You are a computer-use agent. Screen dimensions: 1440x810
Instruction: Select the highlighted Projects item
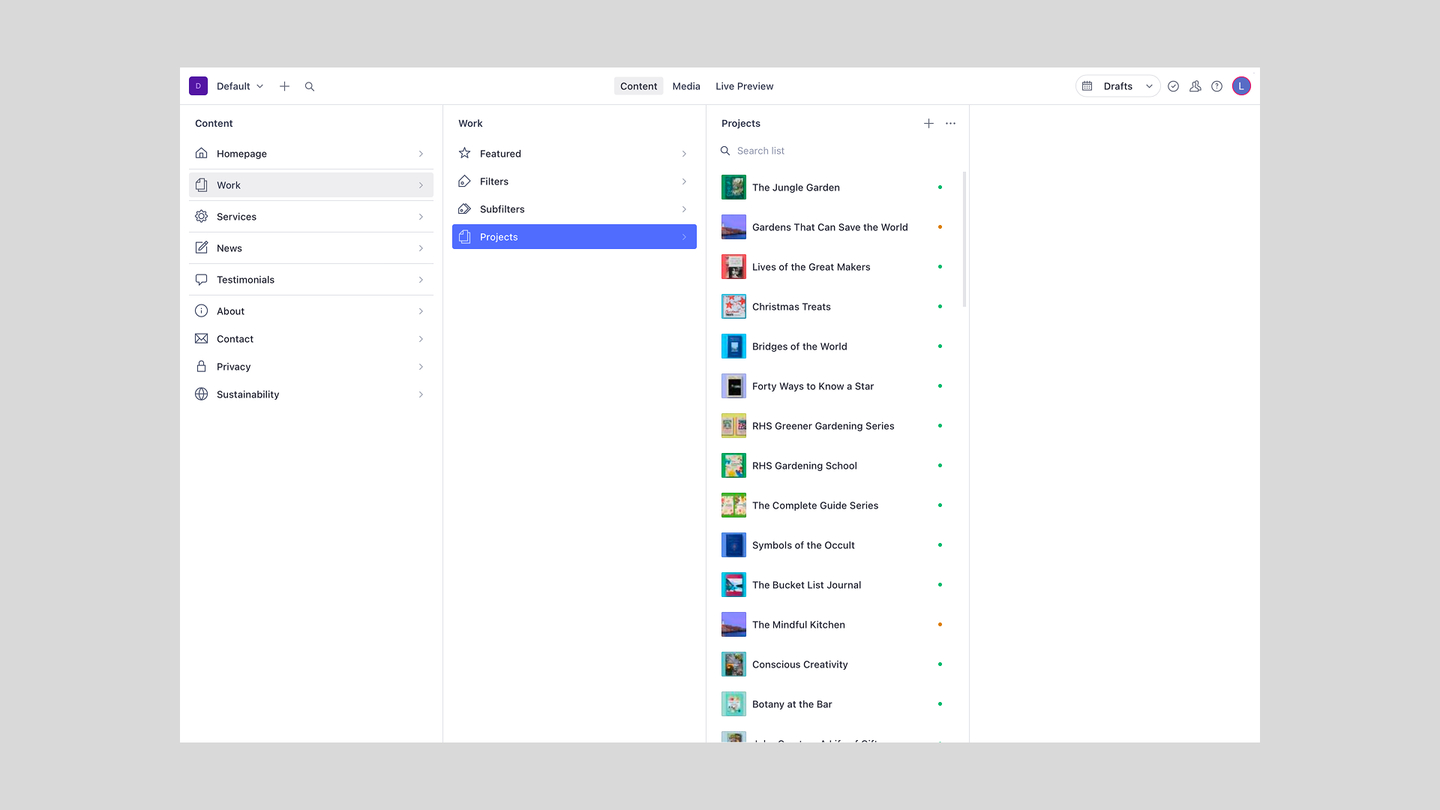click(574, 237)
